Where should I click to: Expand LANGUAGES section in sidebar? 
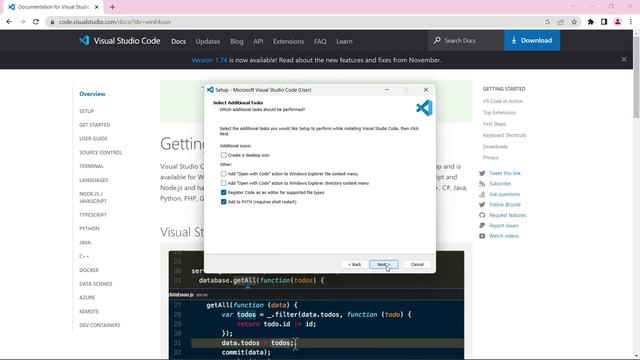click(94, 180)
